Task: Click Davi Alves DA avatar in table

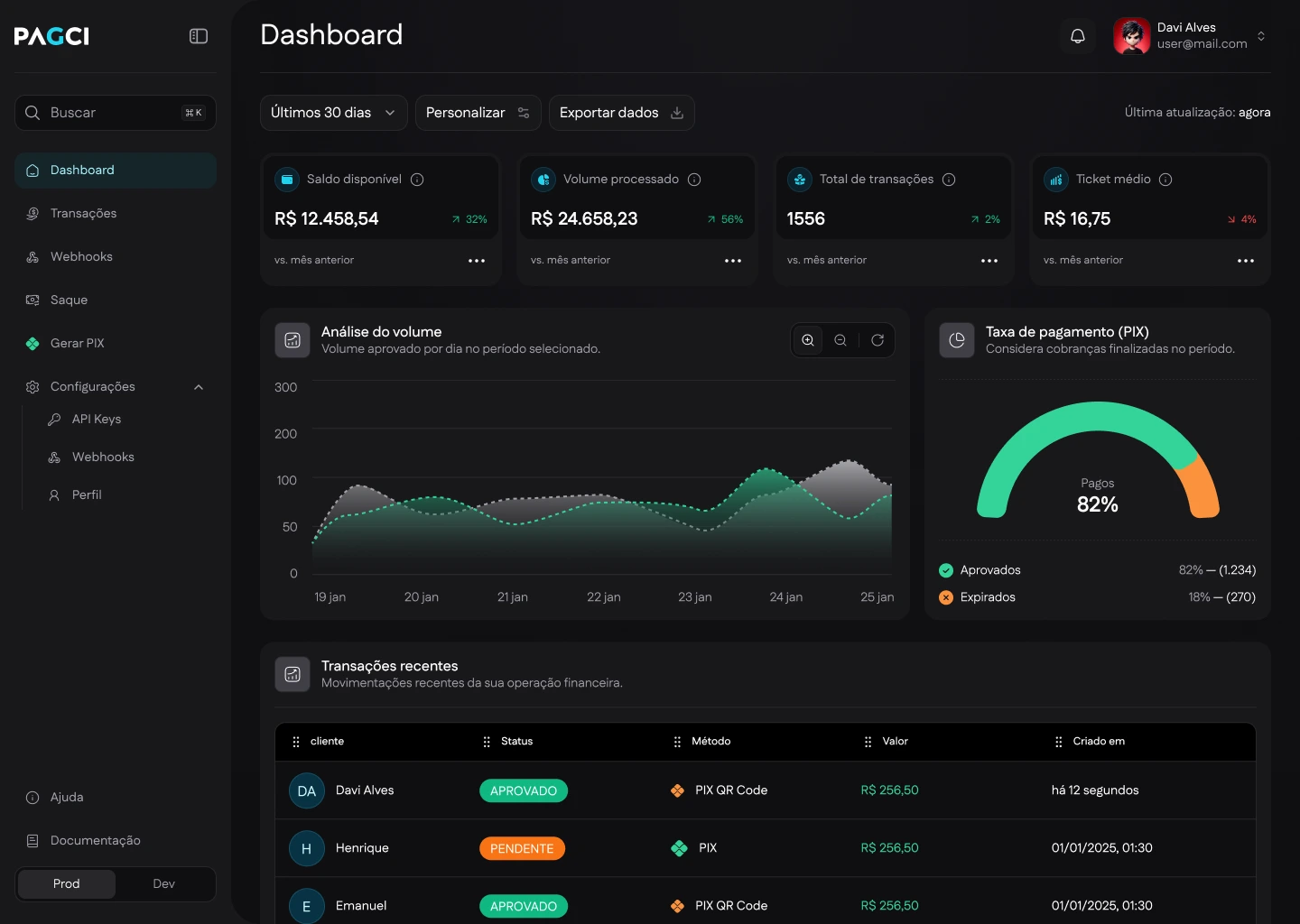Action: pyautogui.click(x=307, y=791)
